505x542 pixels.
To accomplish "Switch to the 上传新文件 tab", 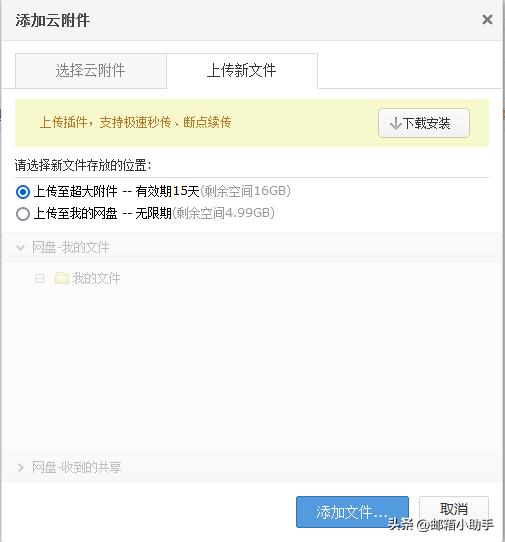I will click(x=242, y=71).
